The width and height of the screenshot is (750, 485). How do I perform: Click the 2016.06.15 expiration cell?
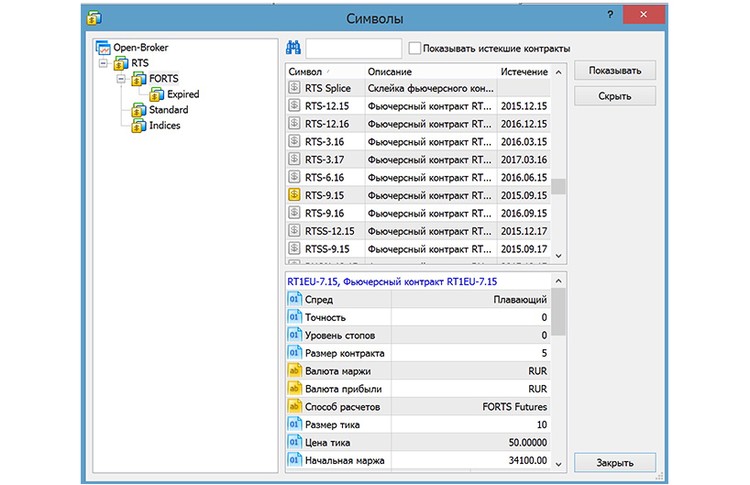[524, 177]
